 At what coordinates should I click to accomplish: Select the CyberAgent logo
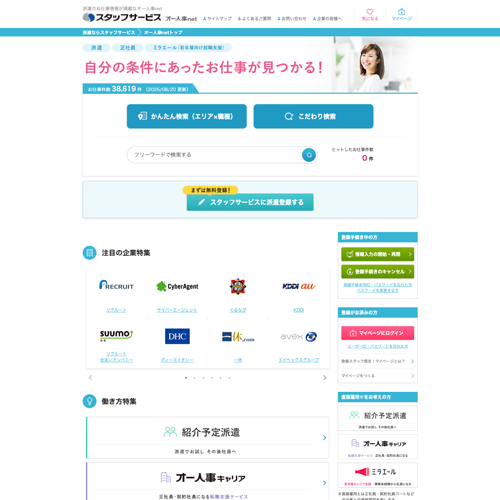177,286
